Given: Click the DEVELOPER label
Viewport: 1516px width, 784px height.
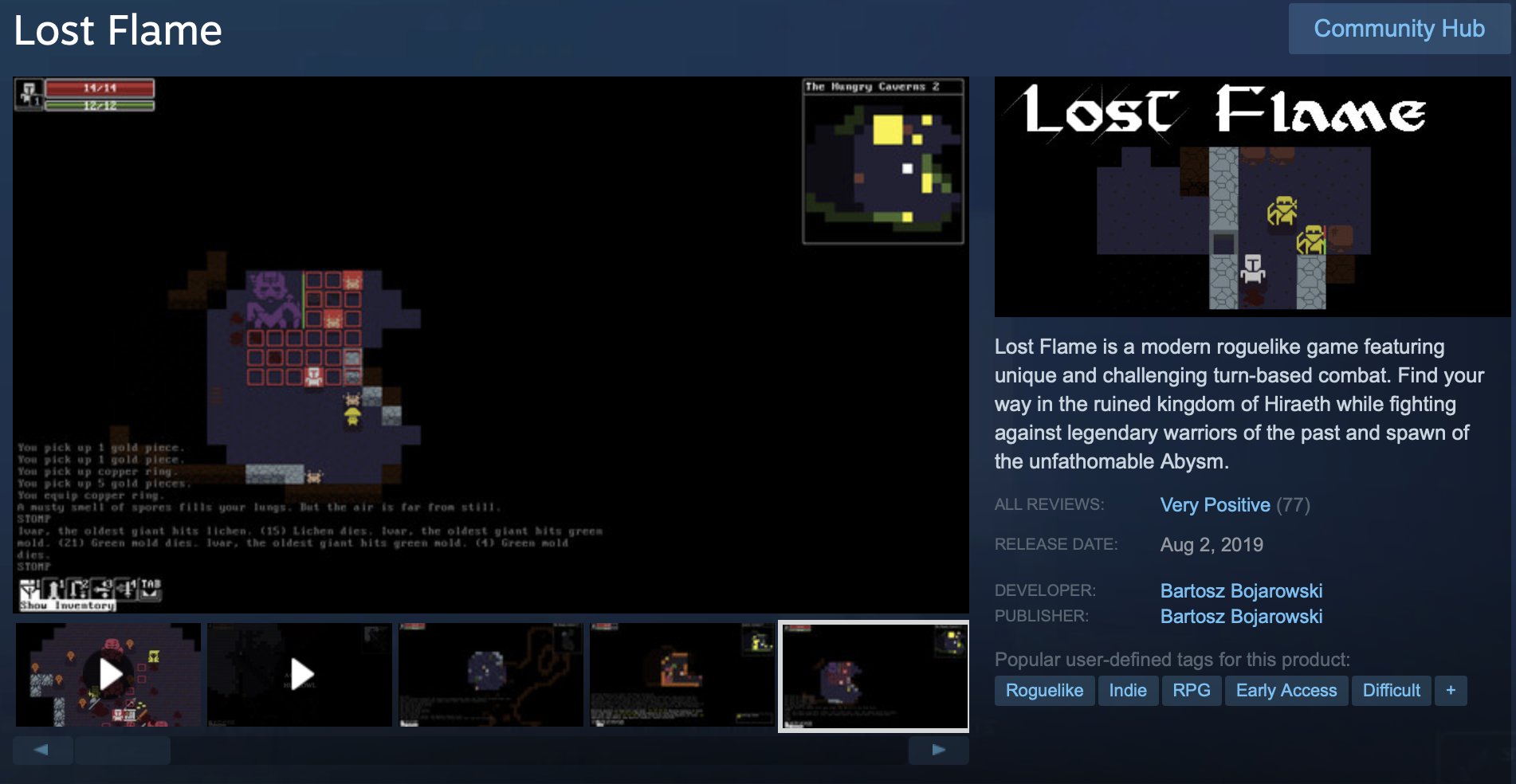Looking at the screenshot, I should pos(1045,591).
